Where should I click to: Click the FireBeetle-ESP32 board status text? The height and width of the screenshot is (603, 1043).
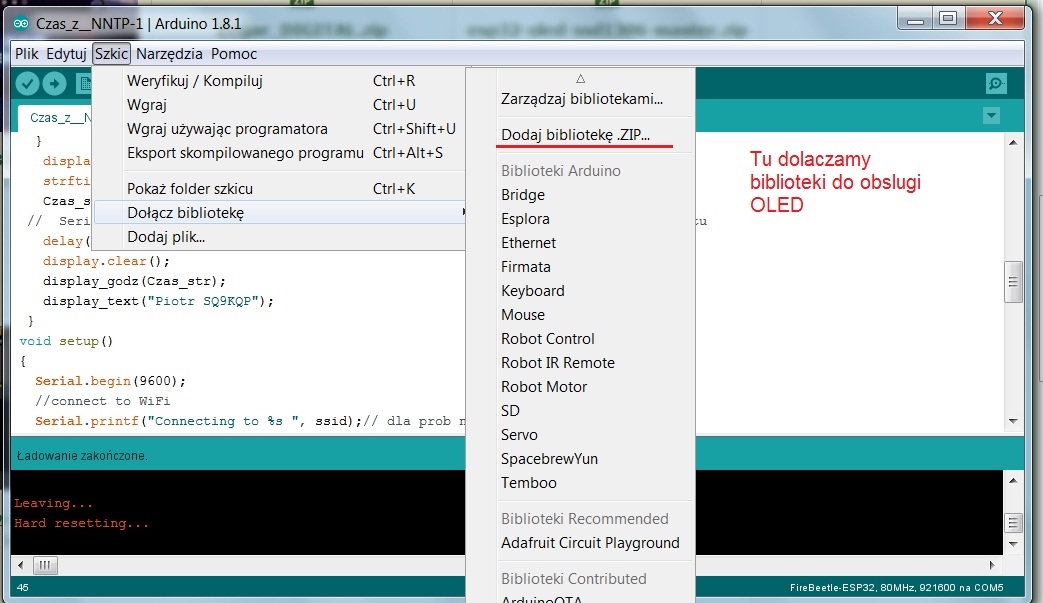pos(896,588)
